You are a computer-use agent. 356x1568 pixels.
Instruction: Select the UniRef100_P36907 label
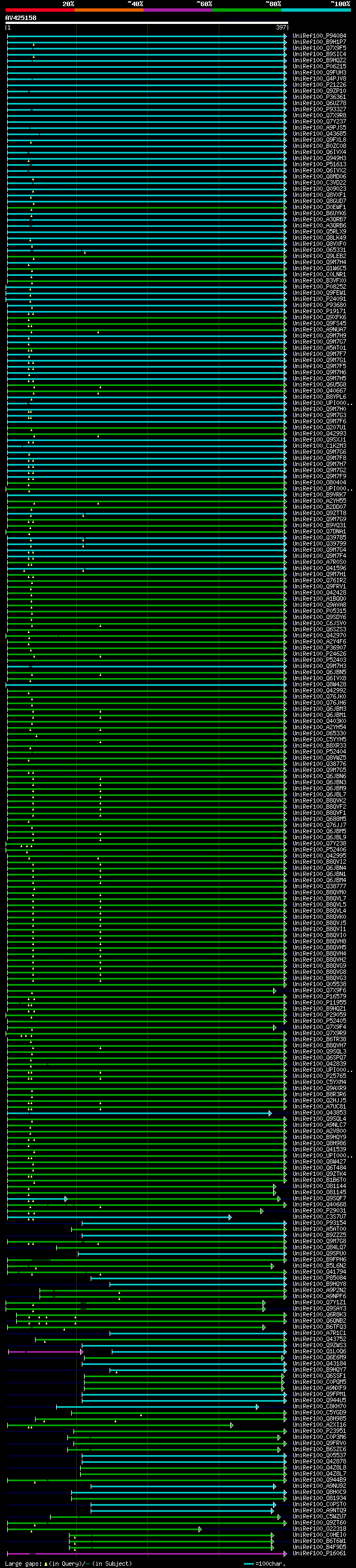click(x=319, y=647)
